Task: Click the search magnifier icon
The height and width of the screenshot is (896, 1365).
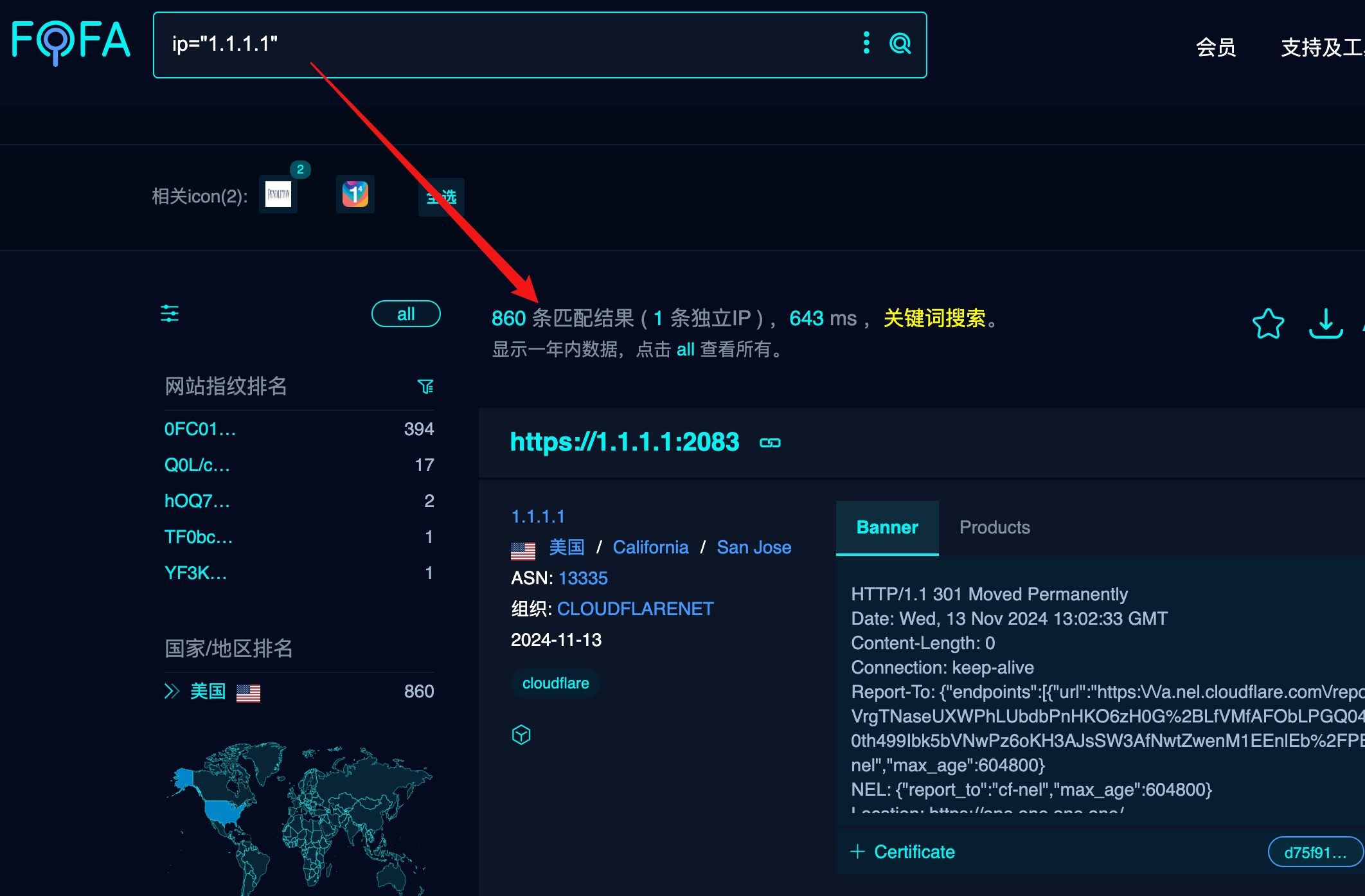Action: 900,44
